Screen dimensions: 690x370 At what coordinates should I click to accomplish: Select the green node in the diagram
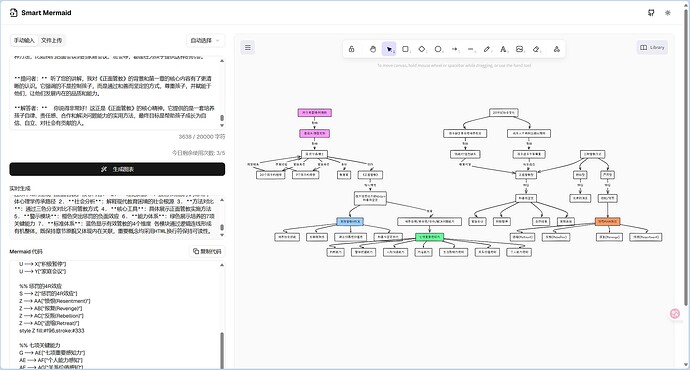429,237
